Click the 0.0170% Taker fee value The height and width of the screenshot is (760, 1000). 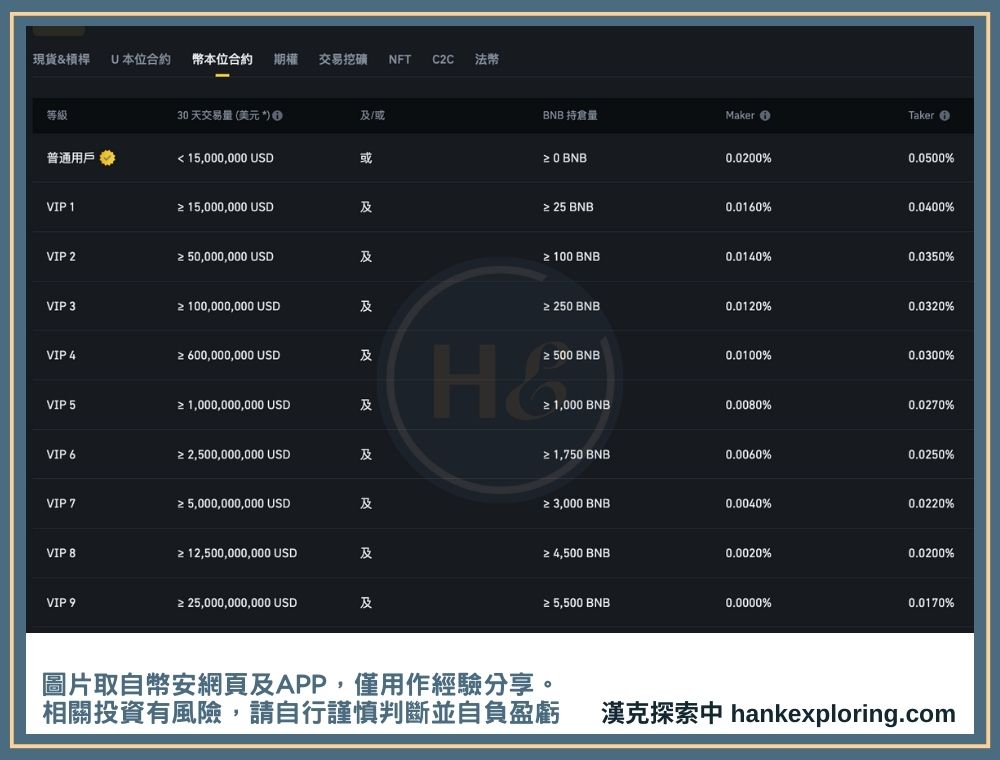point(931,603)
